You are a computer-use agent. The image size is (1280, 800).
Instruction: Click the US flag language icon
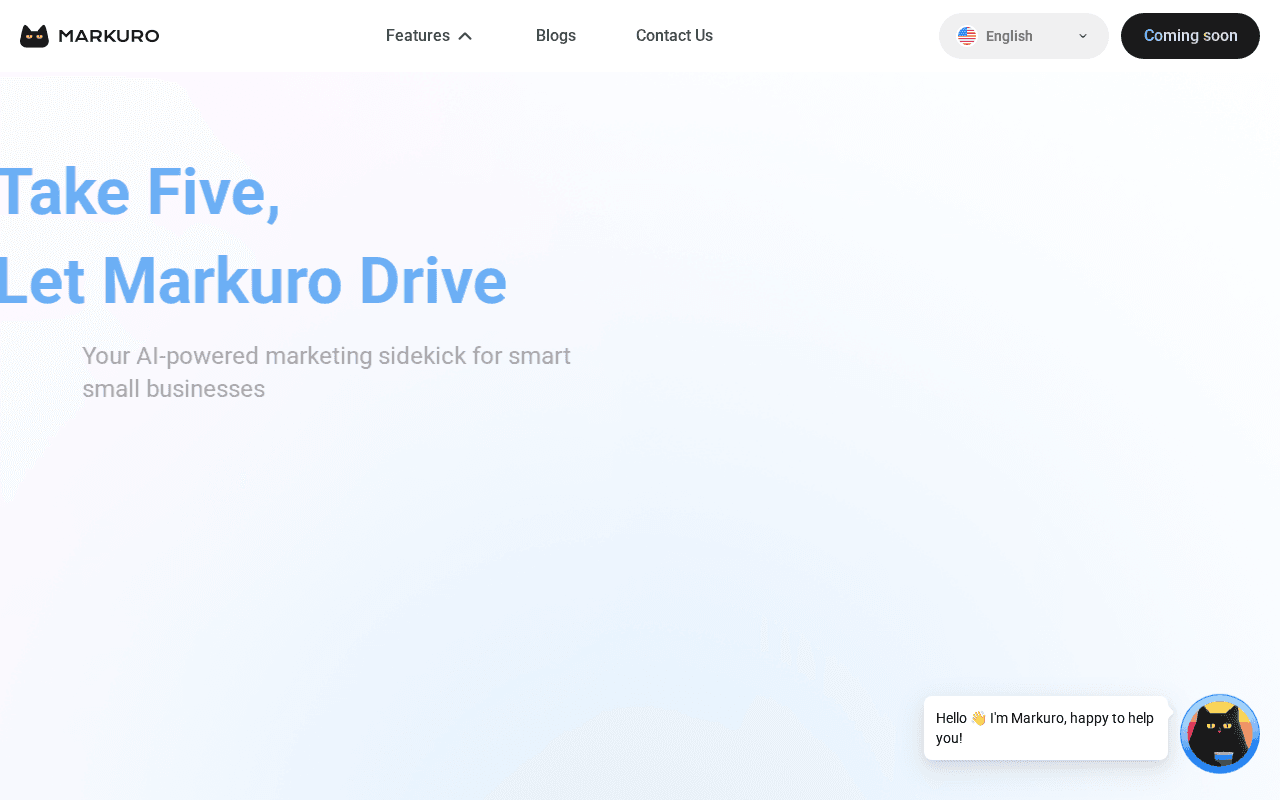click(967, 36)
